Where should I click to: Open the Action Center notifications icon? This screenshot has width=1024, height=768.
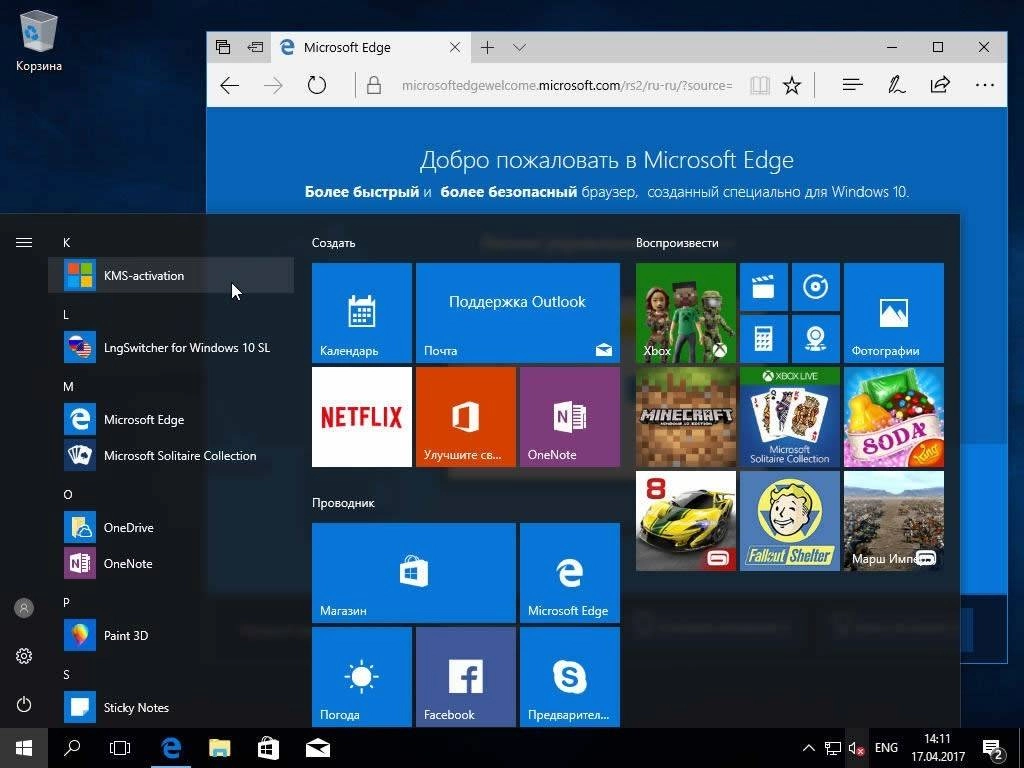[x=992, y=748]
